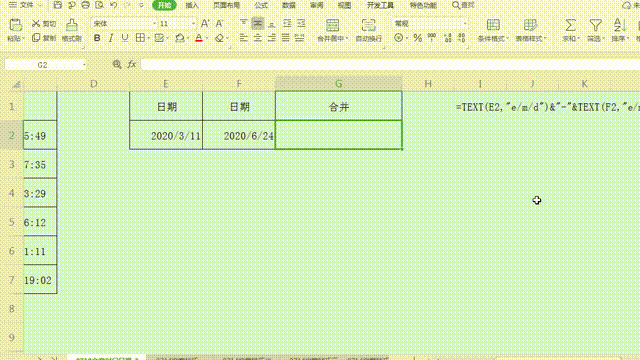
Task: Click the Paste clipboard icon
Action: tap(16, 25)
